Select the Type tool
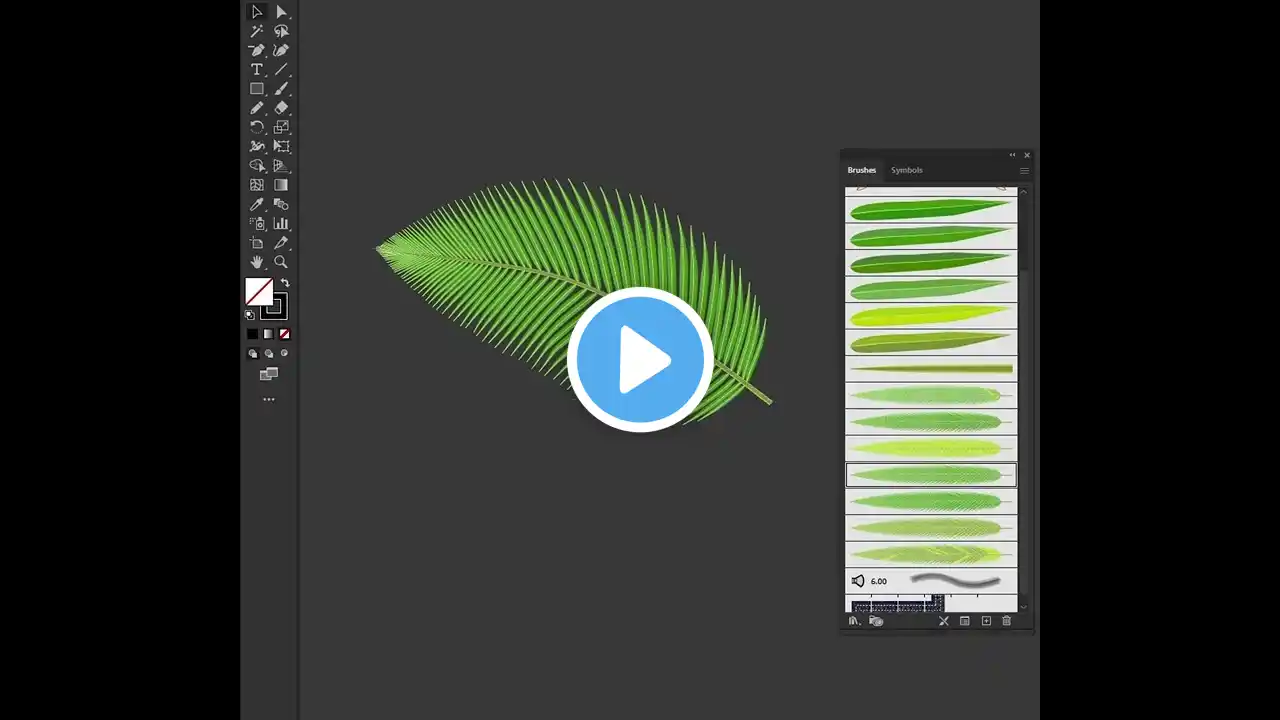Screen dimensions: 1280x720 tap(257, 70)
